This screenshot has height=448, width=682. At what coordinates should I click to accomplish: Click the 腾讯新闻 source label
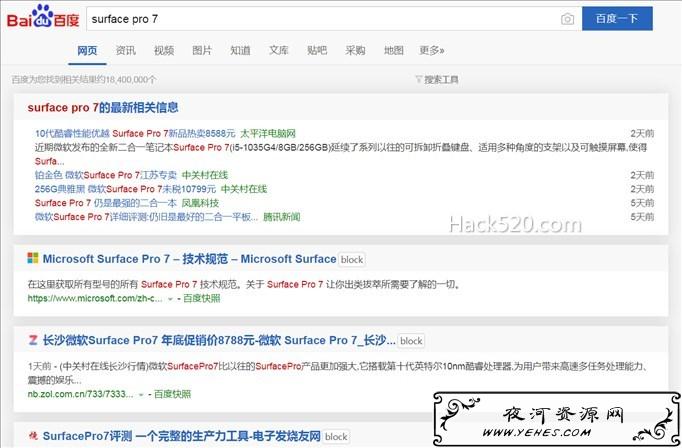coord(281,217)
